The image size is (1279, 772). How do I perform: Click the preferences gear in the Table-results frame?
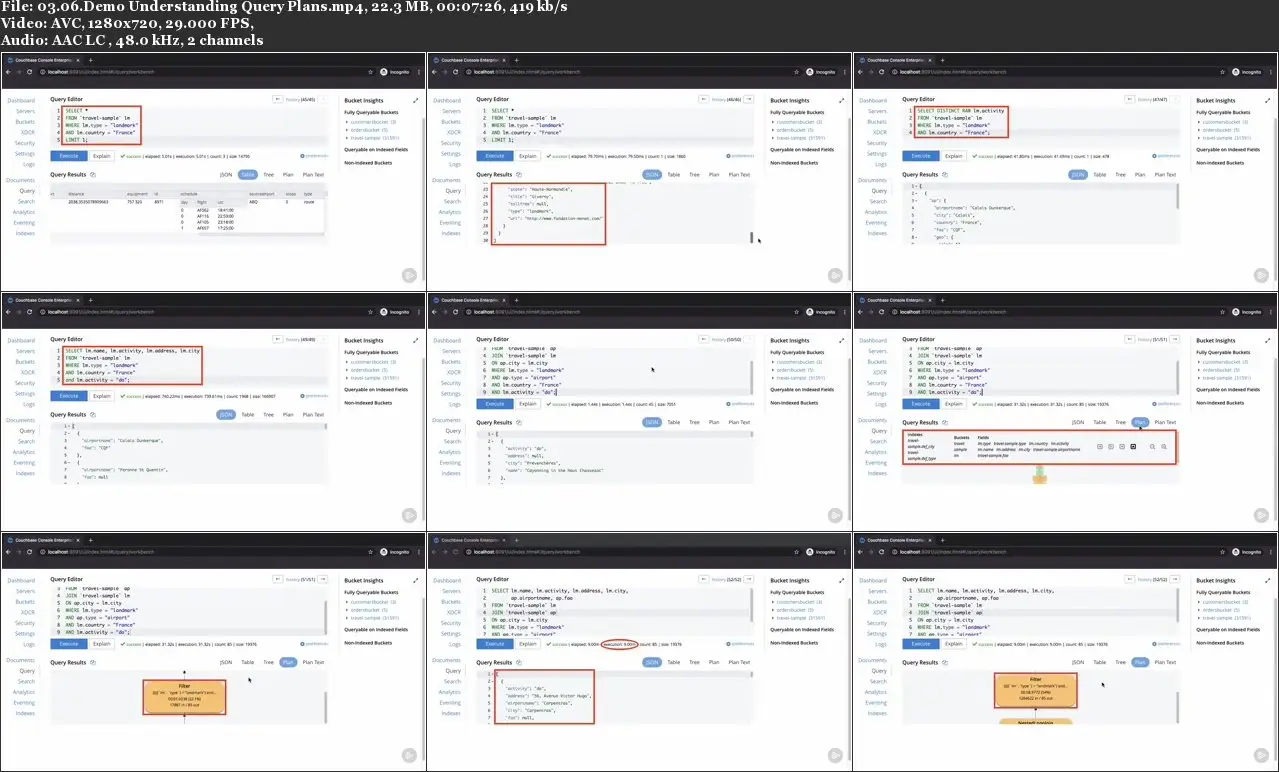(304, 156)
